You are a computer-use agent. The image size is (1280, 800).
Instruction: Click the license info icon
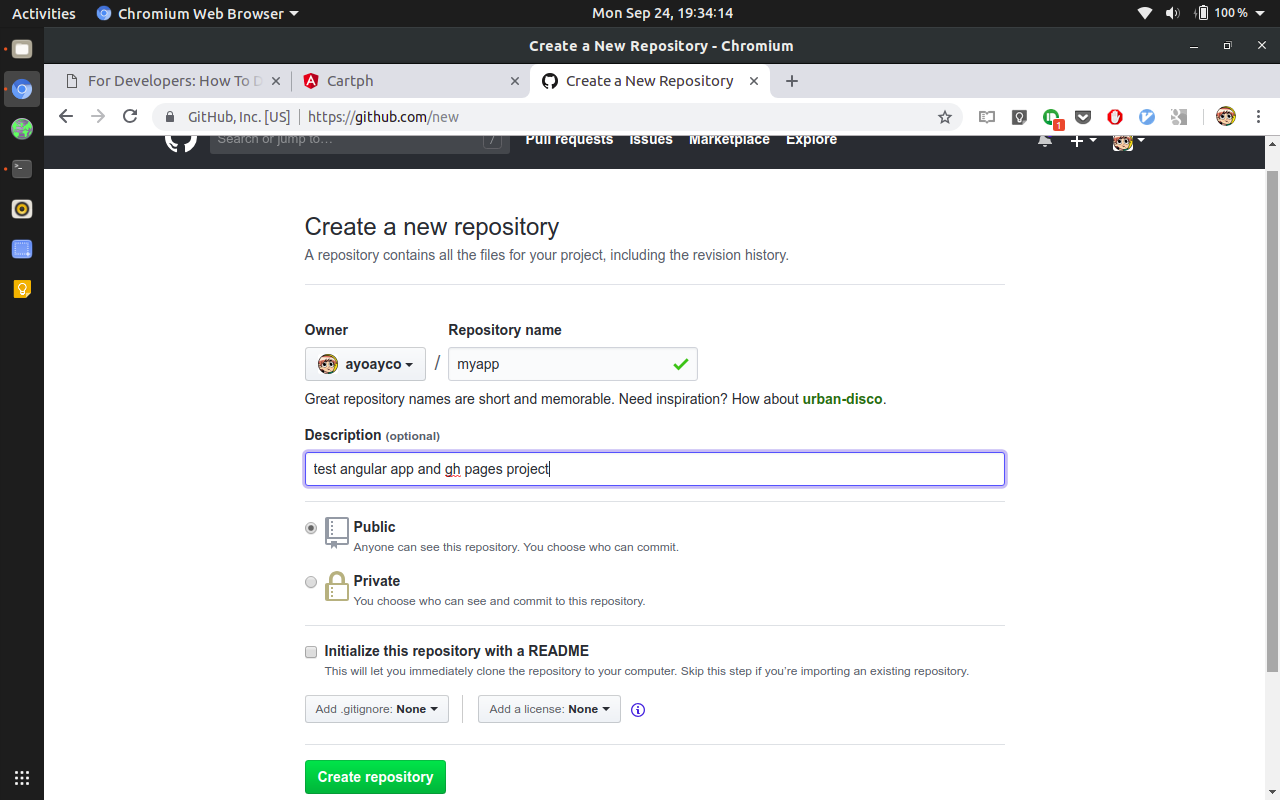click(638, 710)
